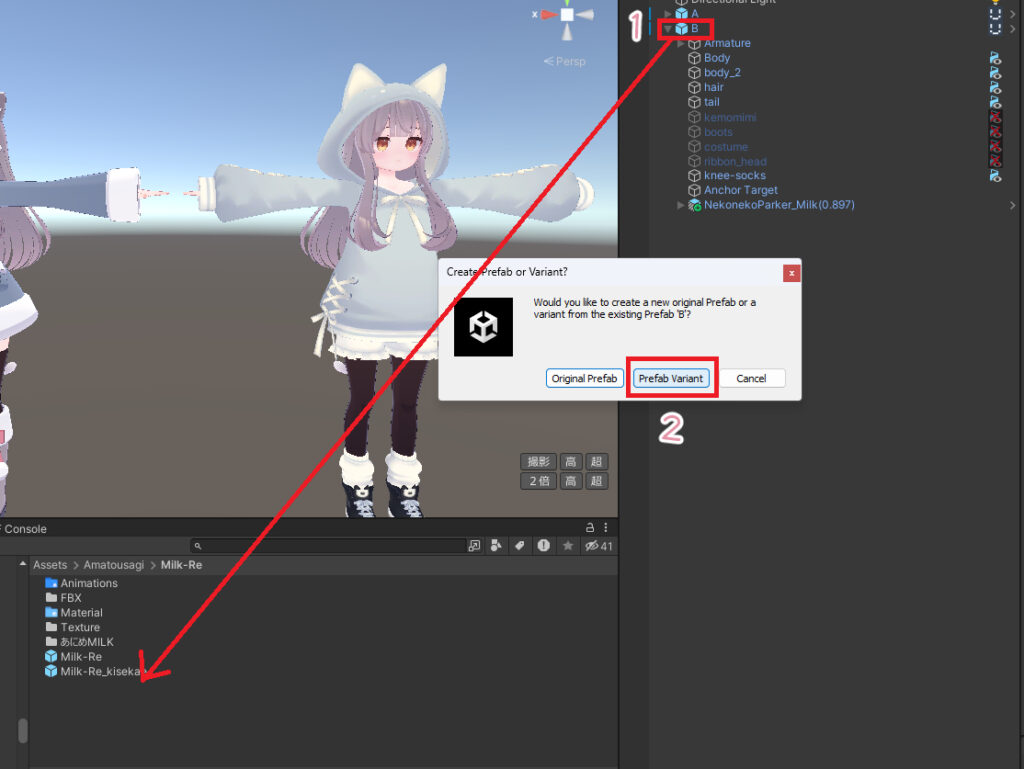This screenshot has width=1024, height=769.
Task: Click the Search by Import Log Type icon
Action: point(543,546)
